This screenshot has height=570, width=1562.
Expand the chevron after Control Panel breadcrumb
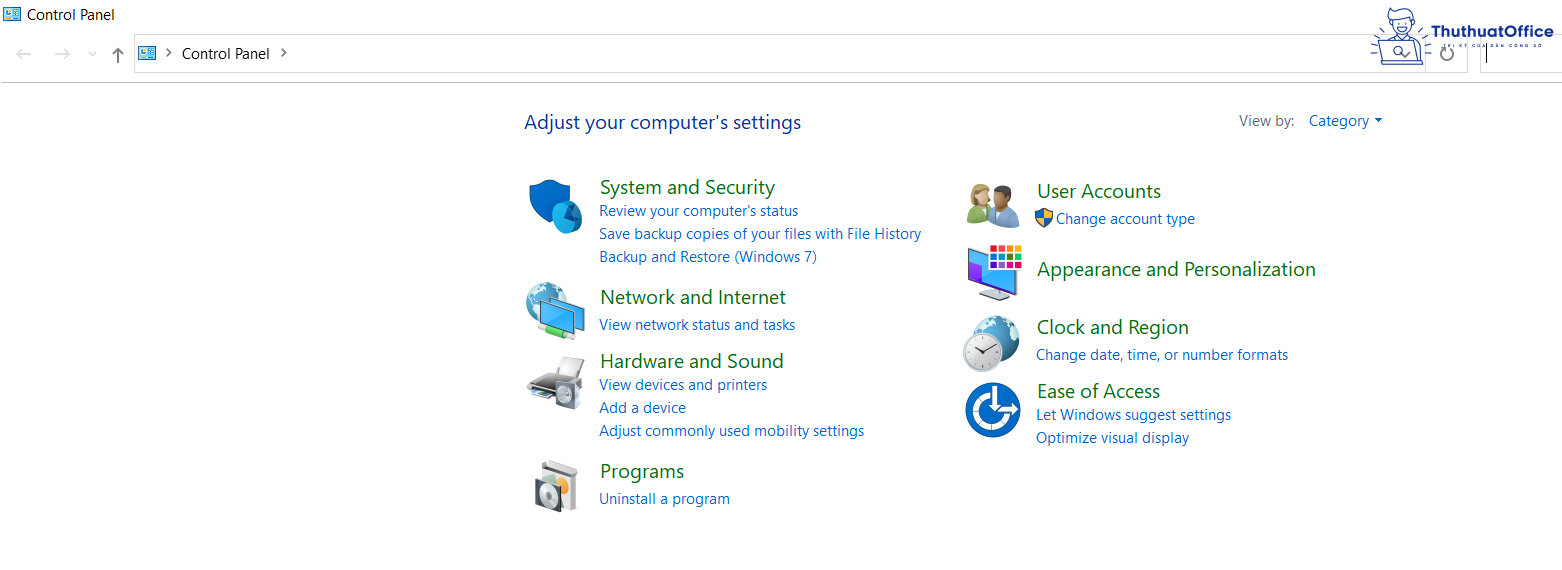pyautogui.click(x=284, y=53)
